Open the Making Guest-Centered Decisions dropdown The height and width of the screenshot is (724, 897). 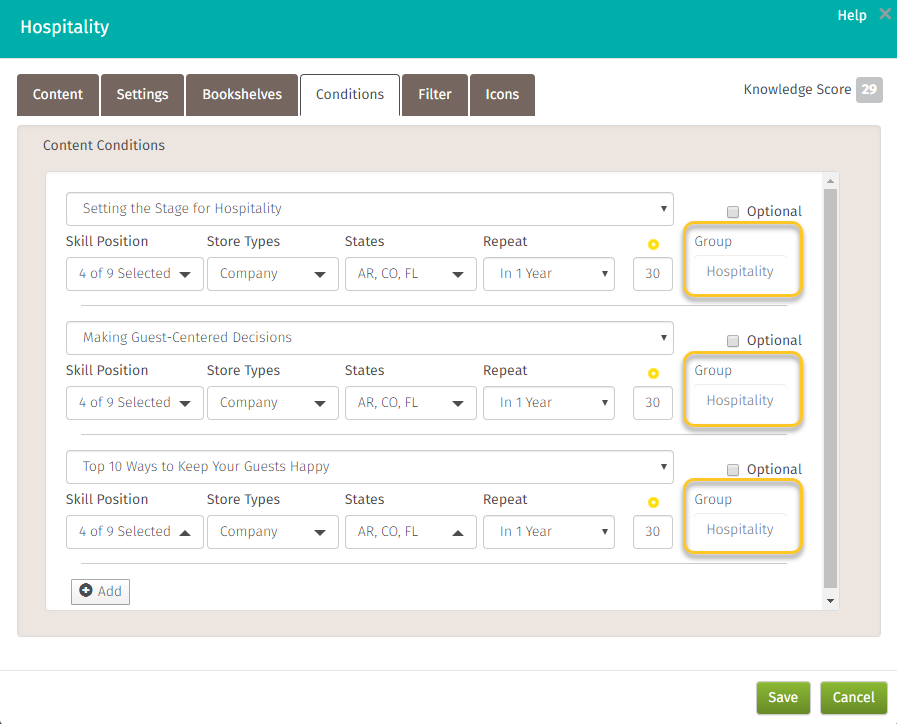(370, 338)
